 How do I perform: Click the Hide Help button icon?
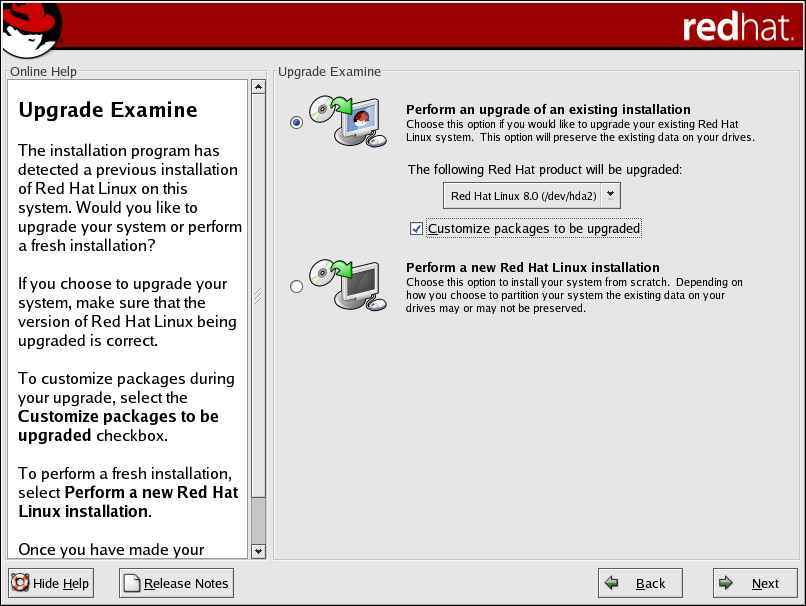tap(20, 583)
